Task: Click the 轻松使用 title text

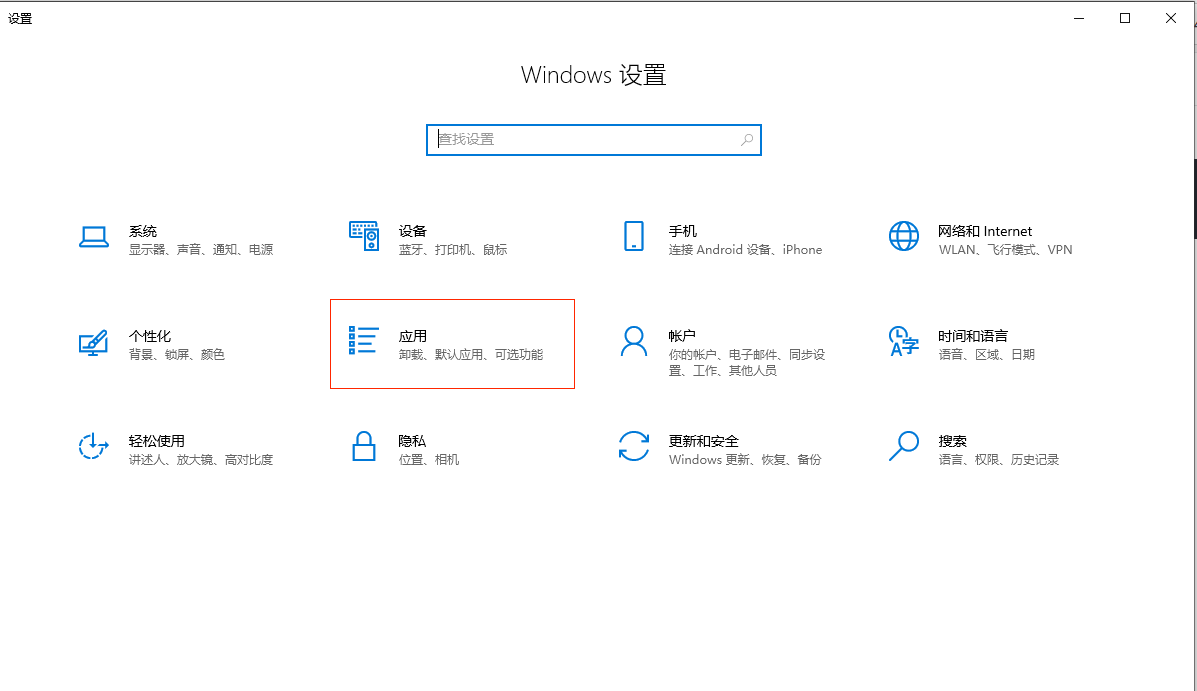Action: (156, 441)
